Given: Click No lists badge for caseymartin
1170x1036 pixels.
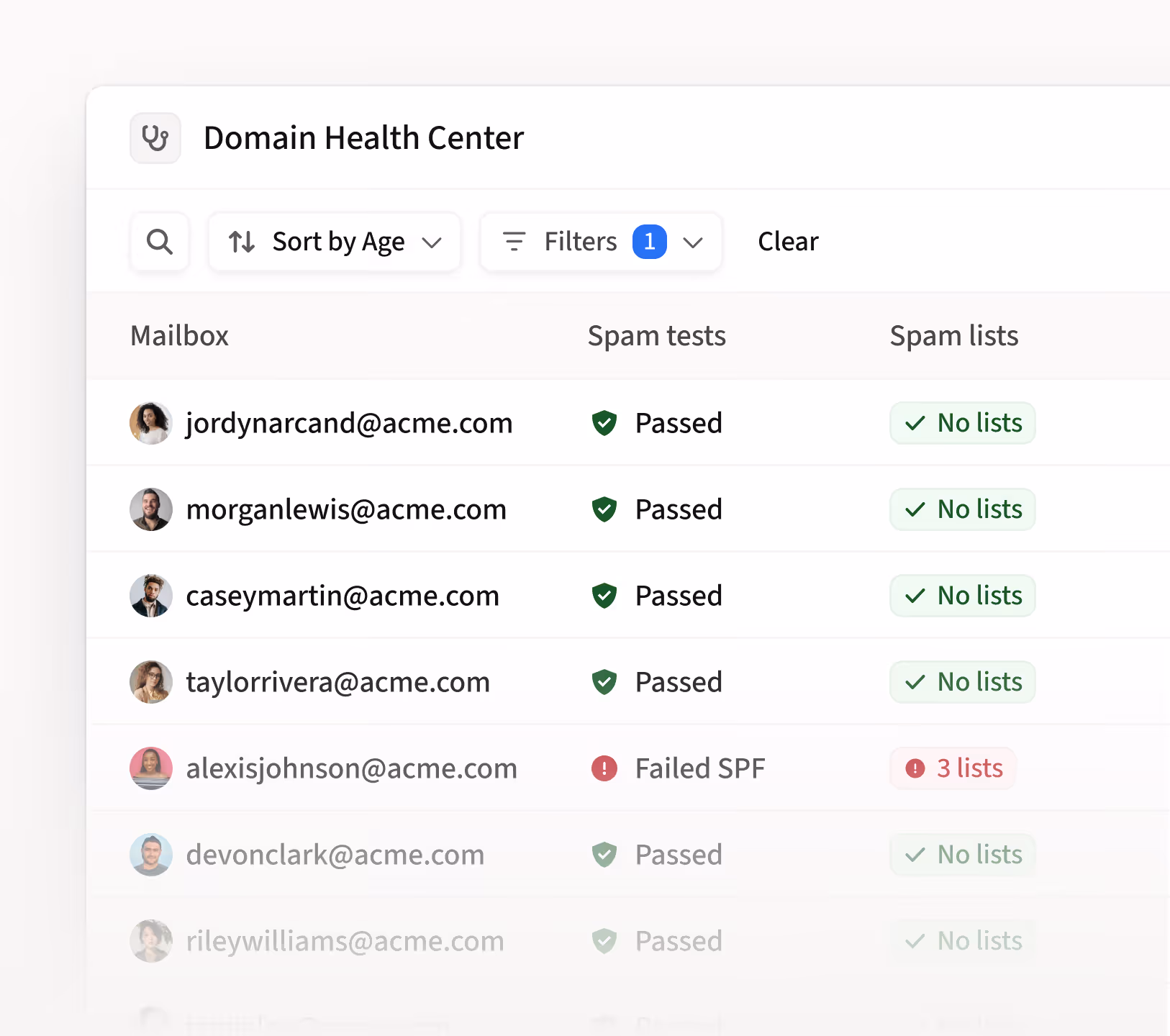Looking at the screenshot, I should point(963,596).
